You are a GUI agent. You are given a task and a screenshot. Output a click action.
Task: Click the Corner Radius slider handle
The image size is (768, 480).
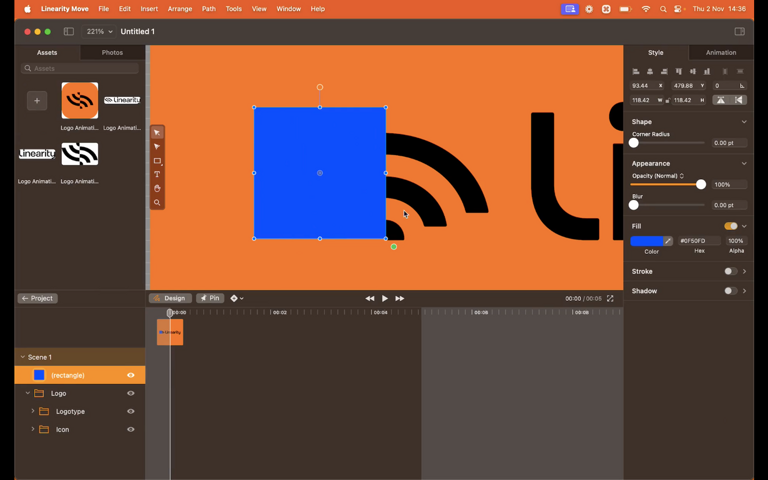pos(634,143)
